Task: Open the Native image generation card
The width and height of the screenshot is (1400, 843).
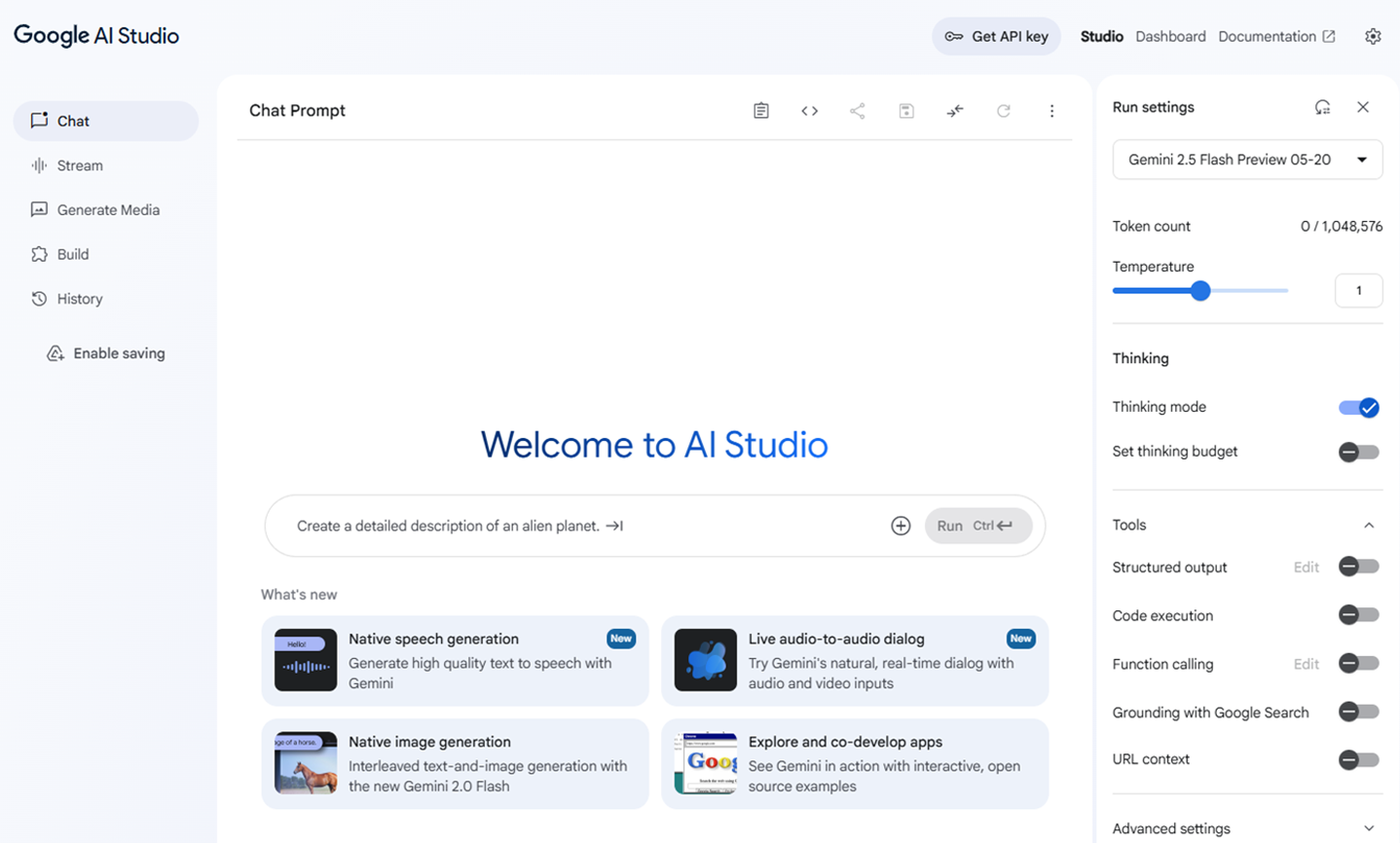Action: click(x=455, y=764)
